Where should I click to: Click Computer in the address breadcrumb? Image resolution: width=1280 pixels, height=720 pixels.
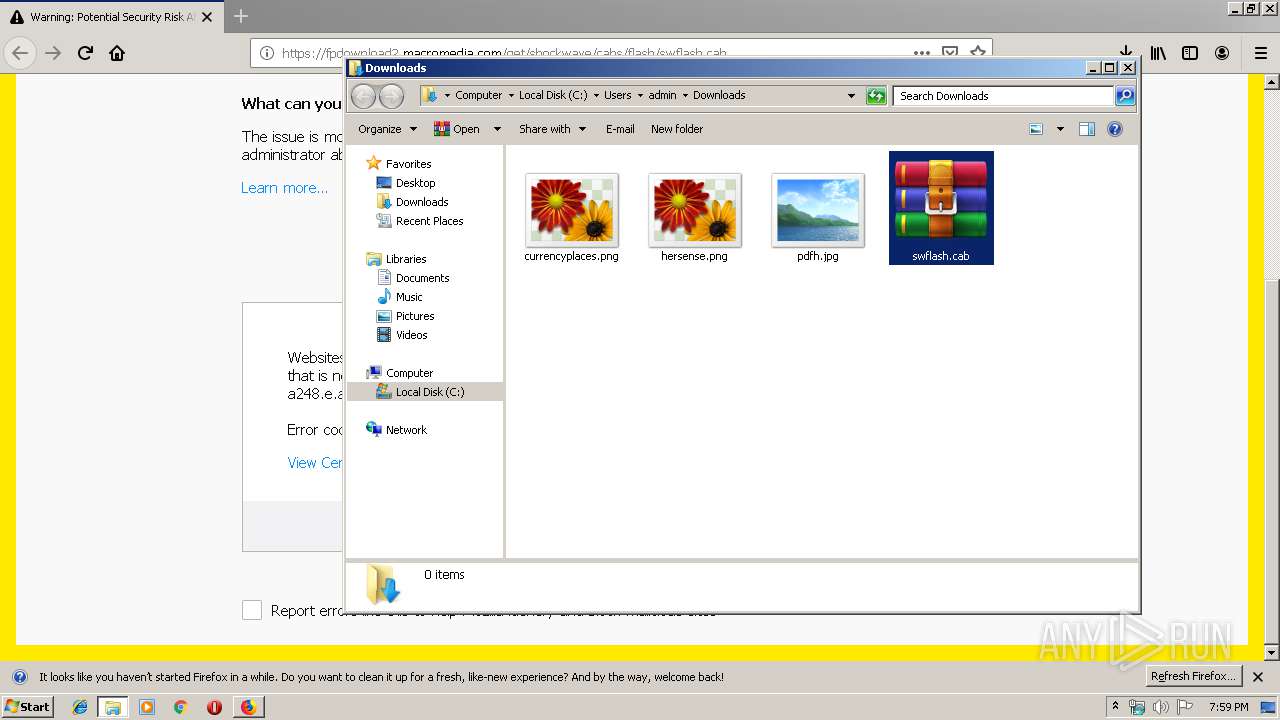click(x=478, y=95)
